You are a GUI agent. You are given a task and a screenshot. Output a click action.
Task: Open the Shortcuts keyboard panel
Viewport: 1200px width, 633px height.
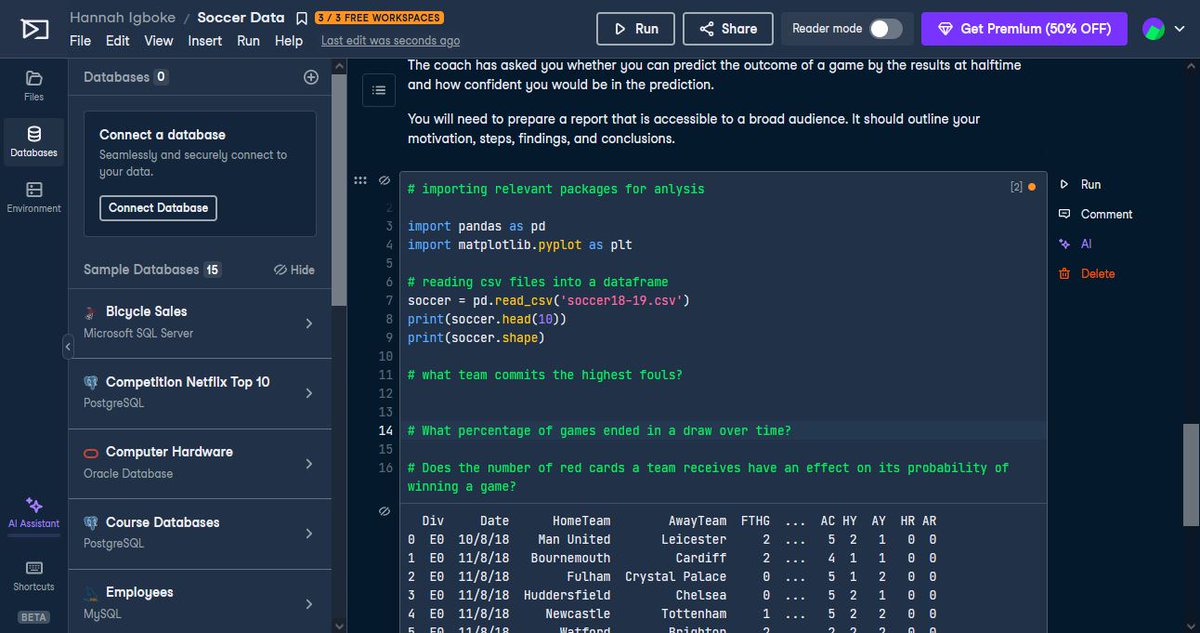[34, 575]
